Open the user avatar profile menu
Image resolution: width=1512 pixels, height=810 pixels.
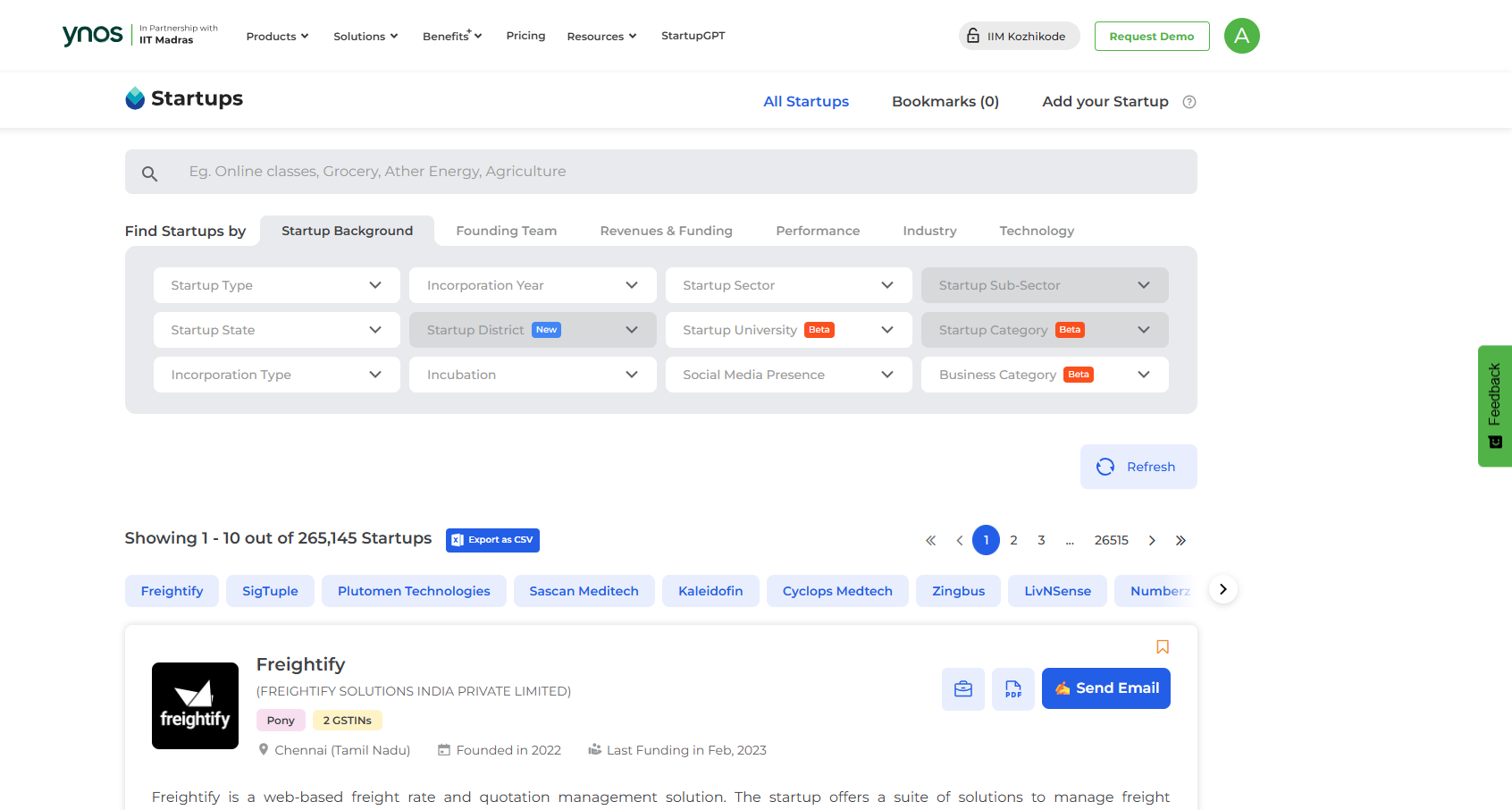(1241, 36)
